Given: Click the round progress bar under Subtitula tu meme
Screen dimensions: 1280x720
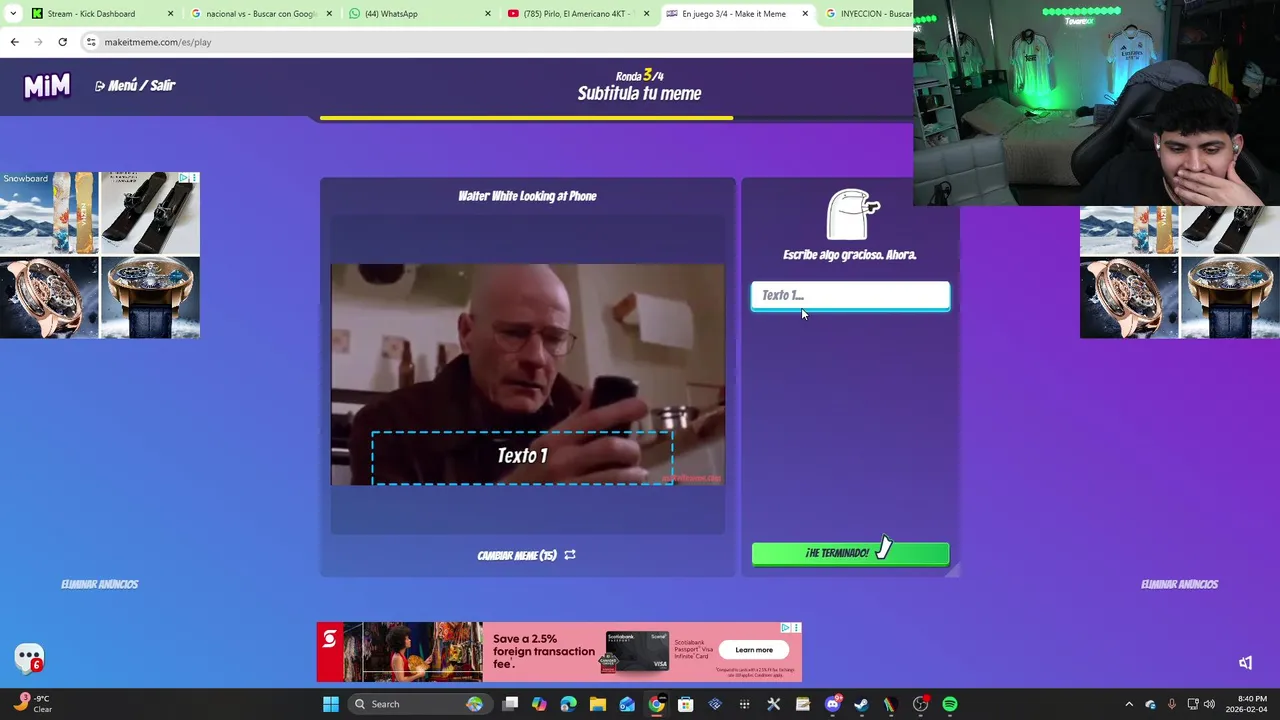Looking at the screenshot, I should tap(526, 118).
